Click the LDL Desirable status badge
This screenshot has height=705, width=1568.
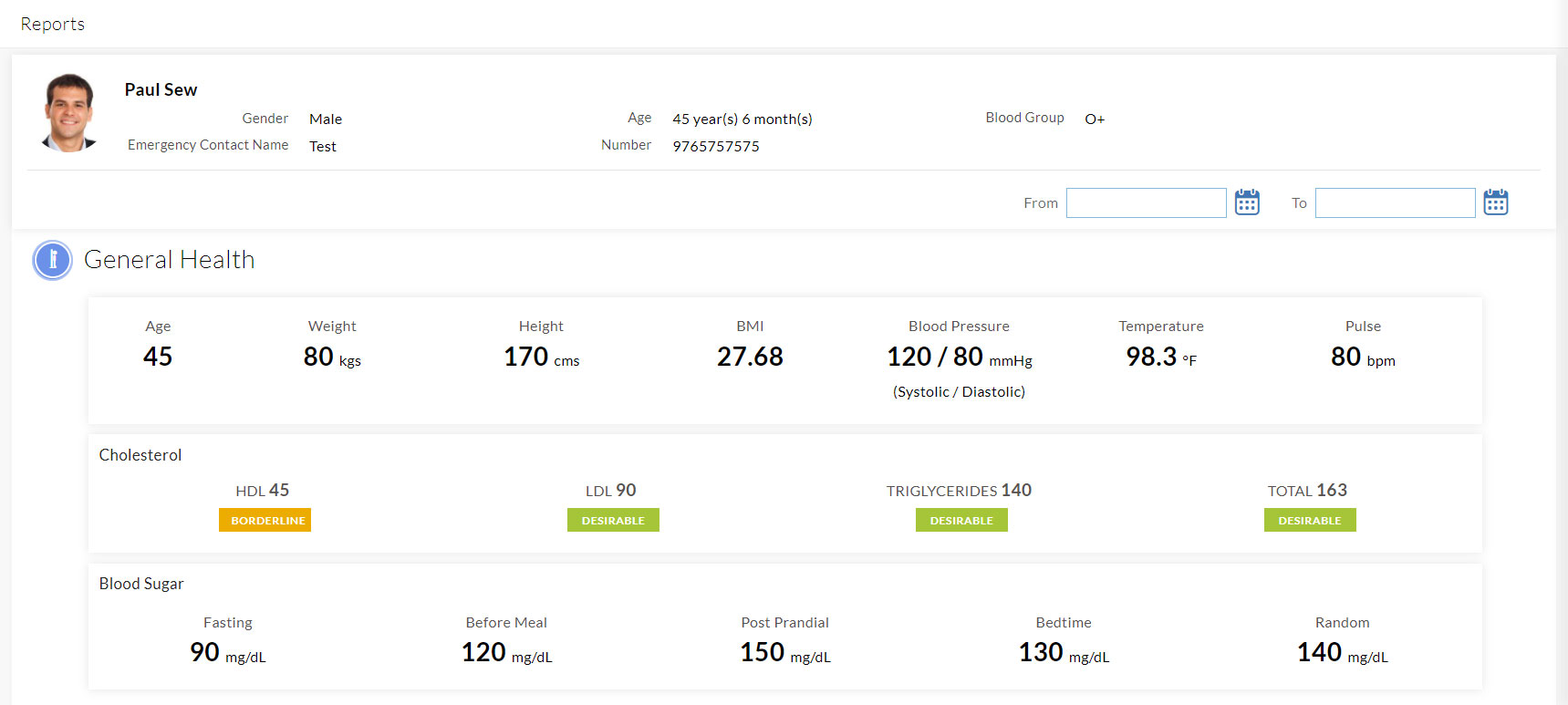(613, 520)
